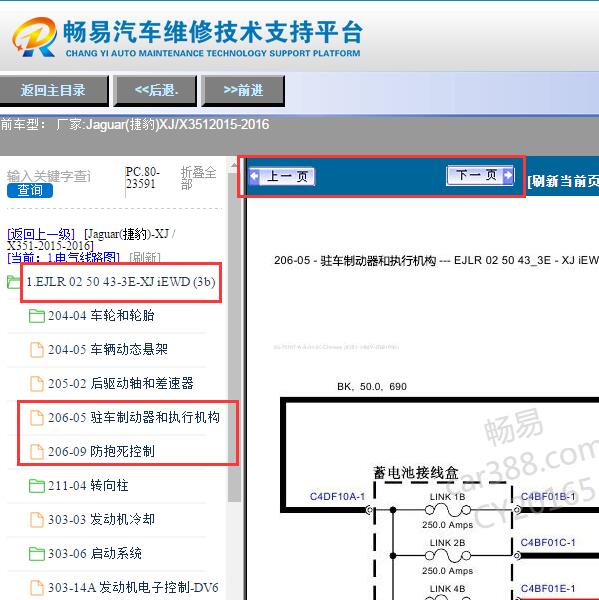599x600 pixels.
Task: Click the sidebar vertical scrollbar thumb
Action: (x=234, y=337)
